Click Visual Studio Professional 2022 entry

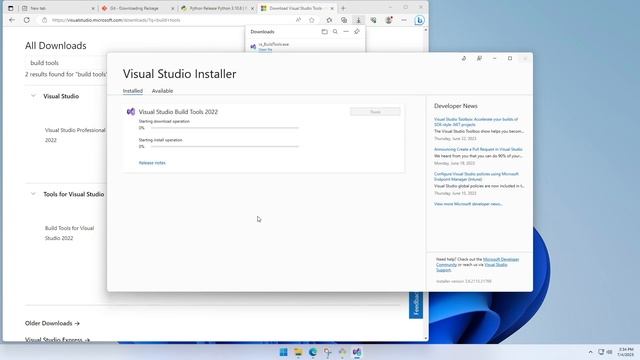pos(75,135)
